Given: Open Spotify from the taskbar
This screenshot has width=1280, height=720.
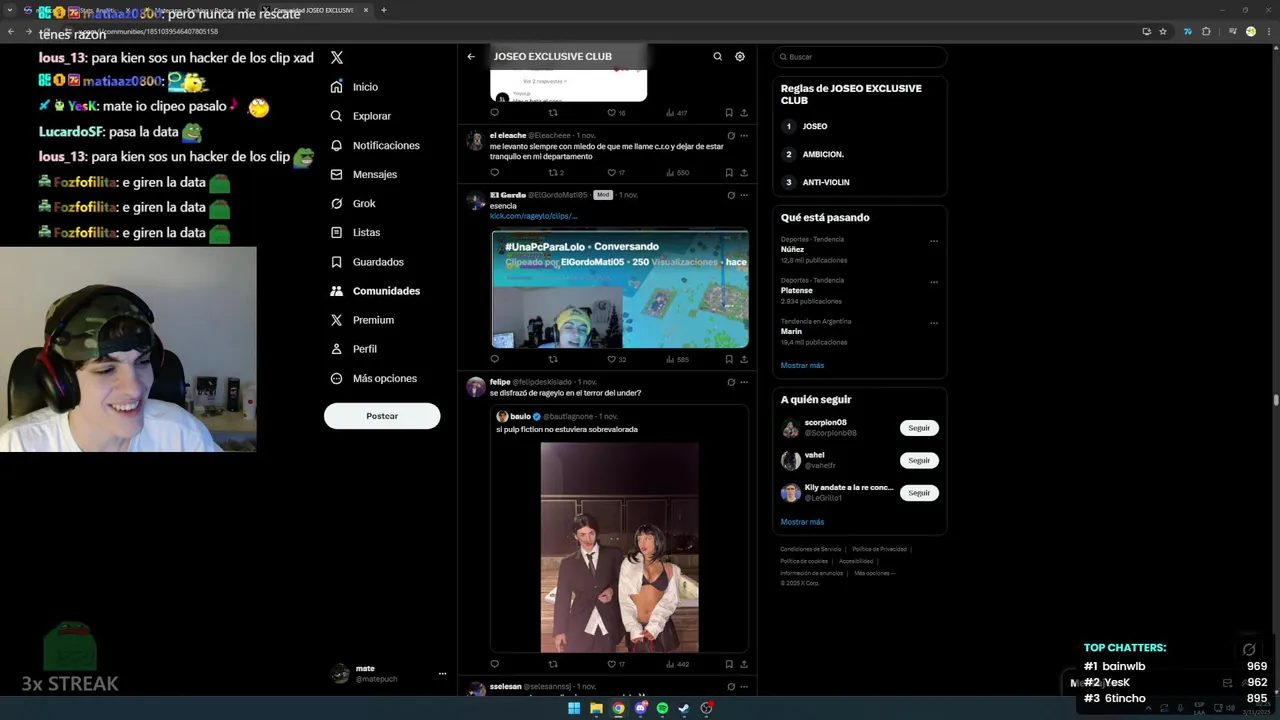Looking at the screenshot, I should (x=662, y=708).
